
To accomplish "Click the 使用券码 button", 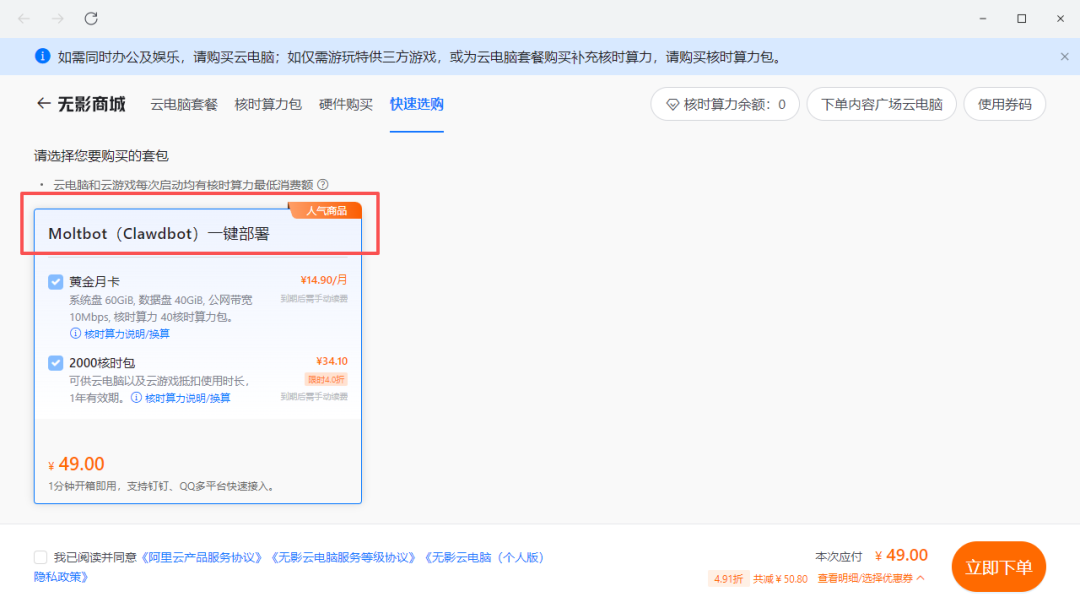I will [x=1004, y=104].
